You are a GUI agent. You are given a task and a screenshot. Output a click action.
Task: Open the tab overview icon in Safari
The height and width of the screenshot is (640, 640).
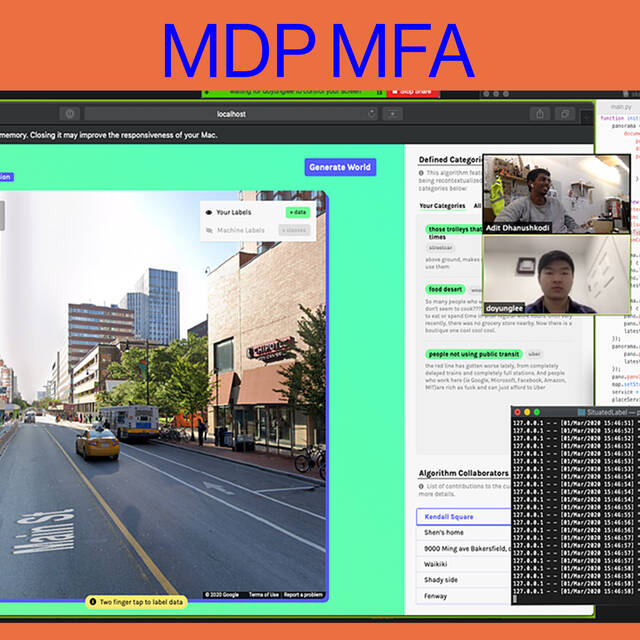(565, 113)
